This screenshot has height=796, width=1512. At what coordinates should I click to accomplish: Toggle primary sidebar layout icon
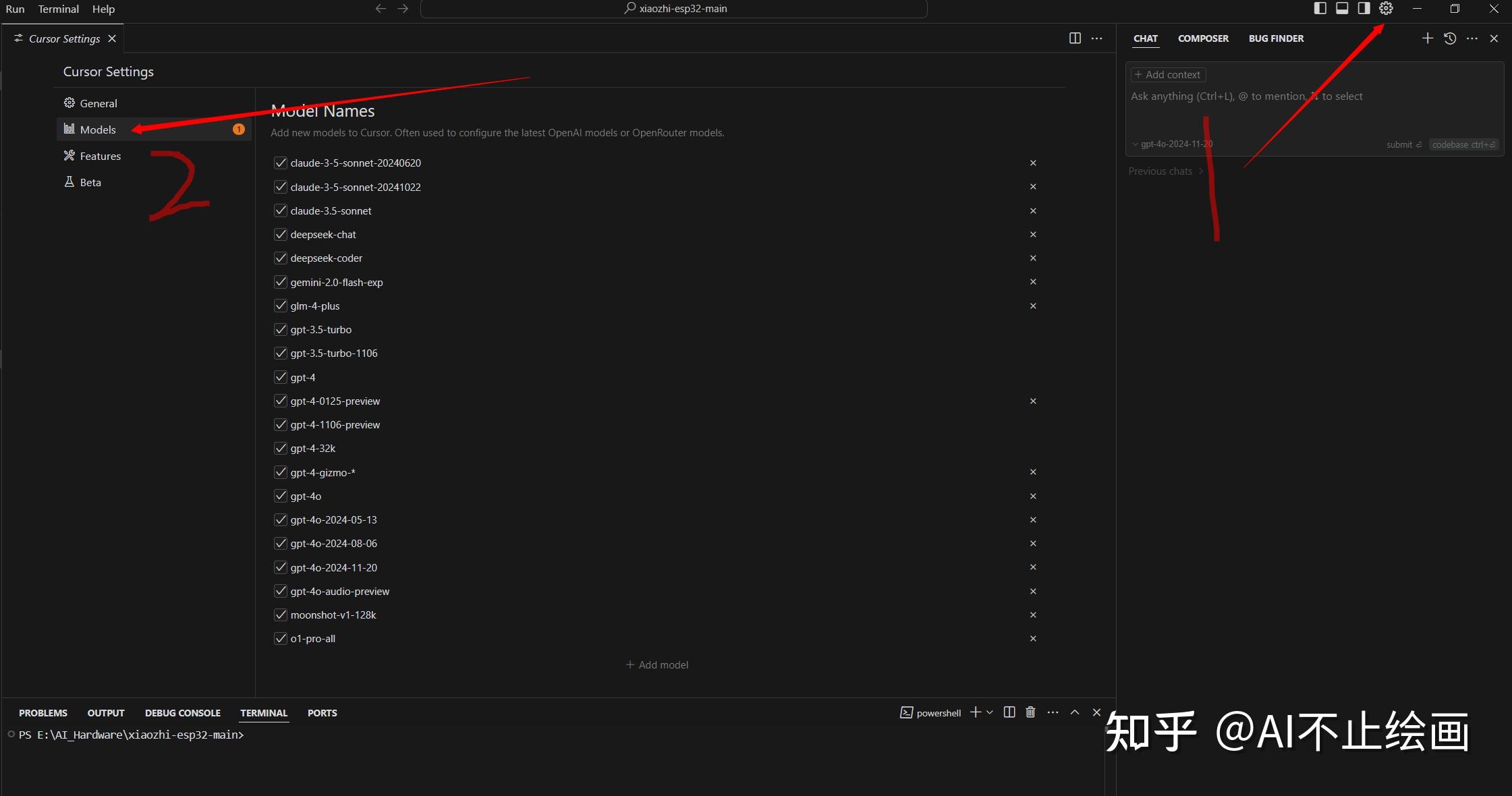pos(1320,9)
